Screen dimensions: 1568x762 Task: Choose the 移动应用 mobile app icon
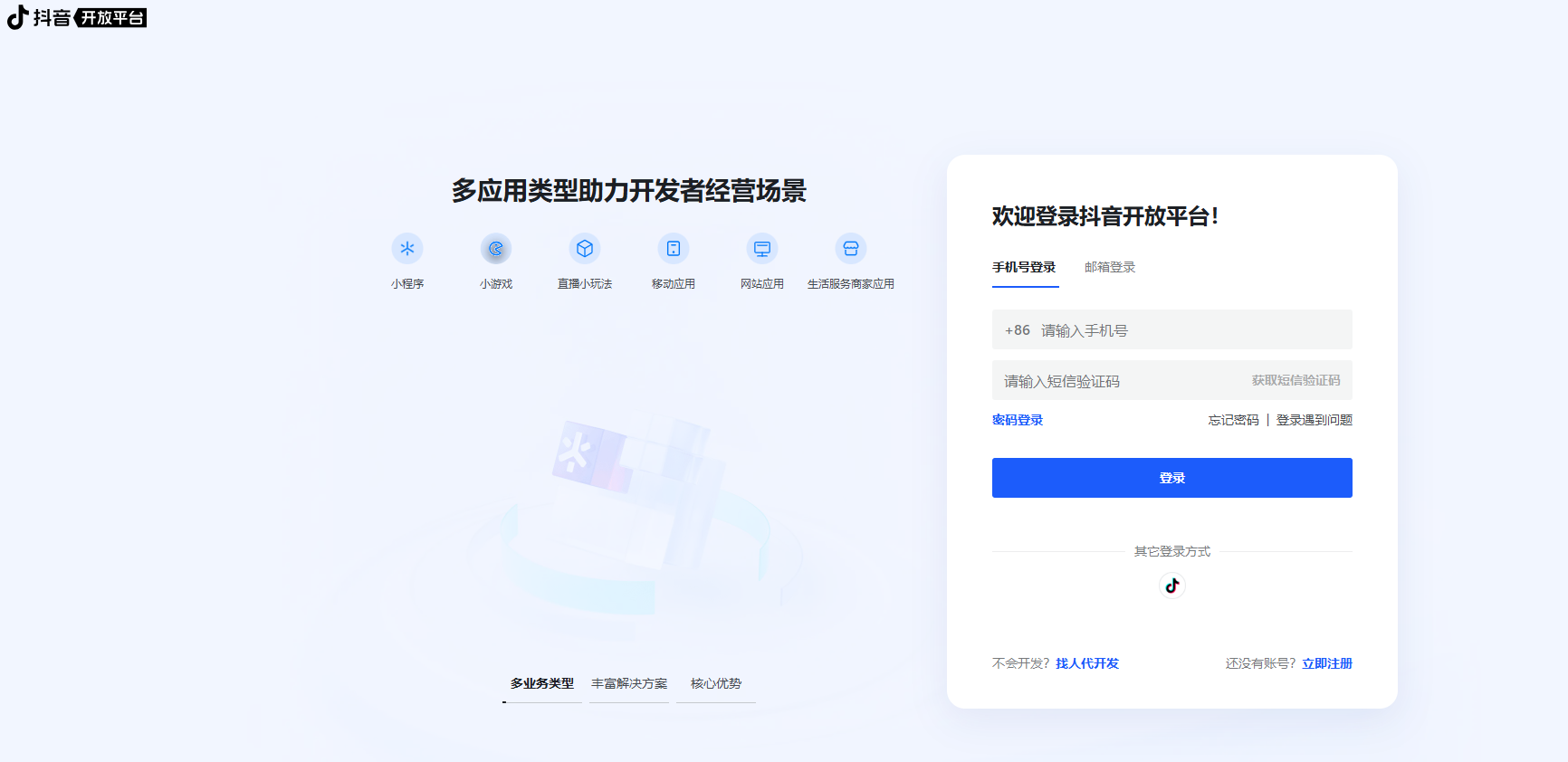pos(674,249)
